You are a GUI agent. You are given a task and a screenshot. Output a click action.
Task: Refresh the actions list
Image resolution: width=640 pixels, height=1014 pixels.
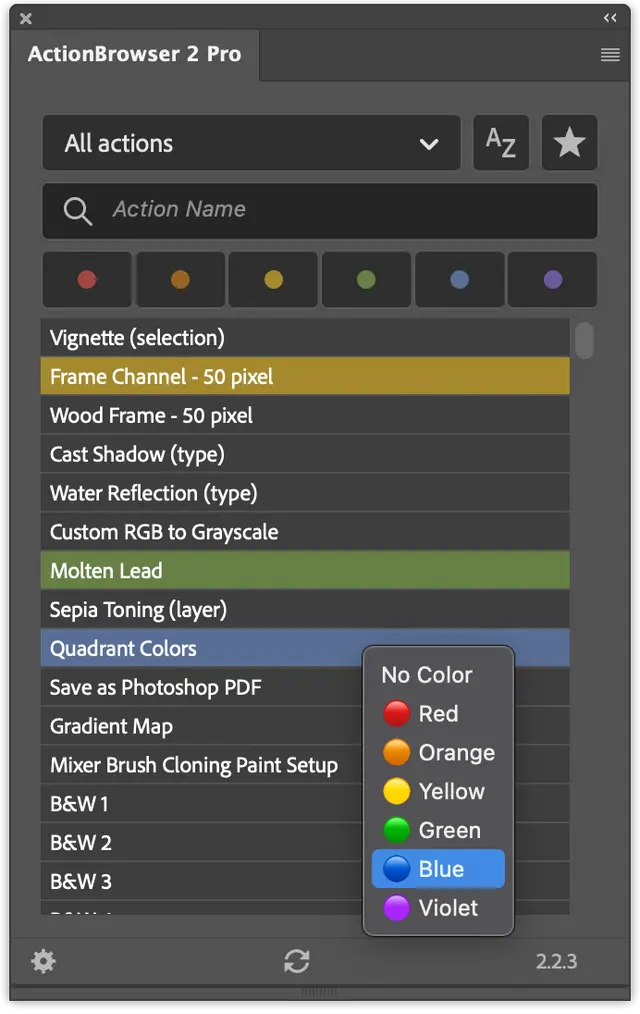[297, 961]
